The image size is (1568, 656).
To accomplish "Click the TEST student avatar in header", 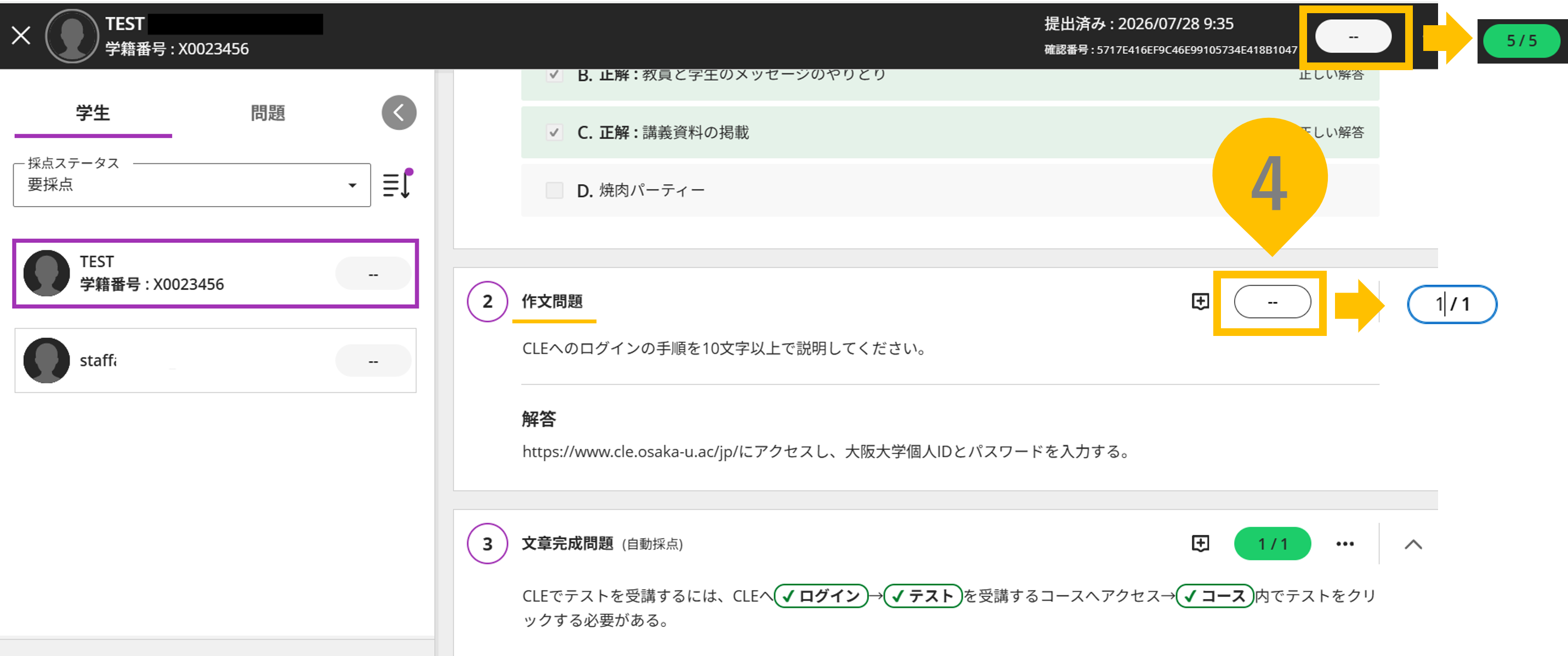I will point(72,36).
